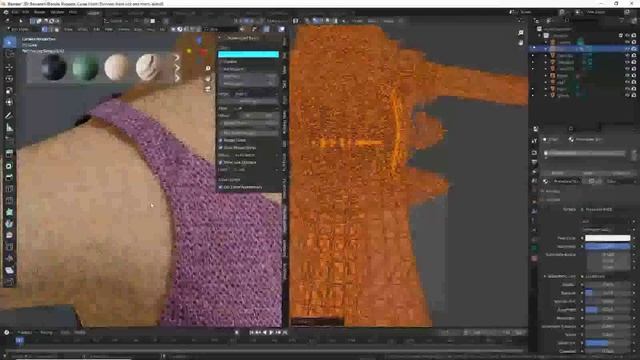This screenshot has width=640, height=360.
Task: Open the Render menu
Action: pyautogui.click(x=40, y=12)
